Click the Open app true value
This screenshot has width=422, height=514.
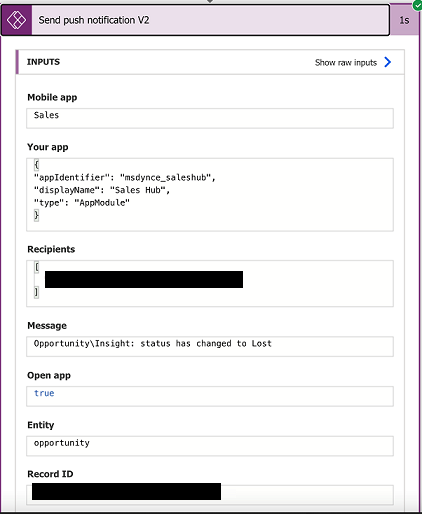(x=44, y=393)
